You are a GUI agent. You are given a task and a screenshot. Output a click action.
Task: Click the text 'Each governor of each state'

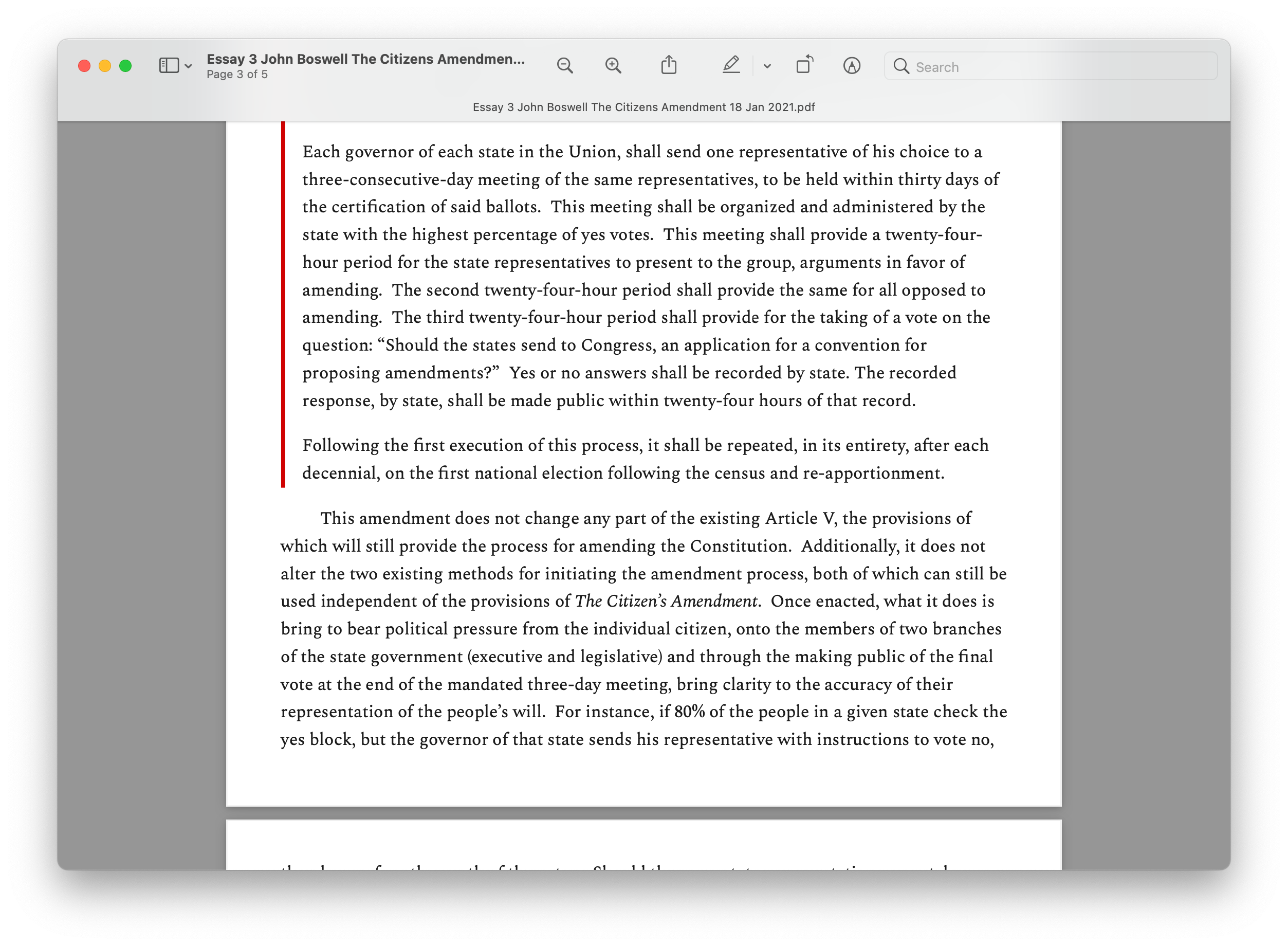pos(408,152)
